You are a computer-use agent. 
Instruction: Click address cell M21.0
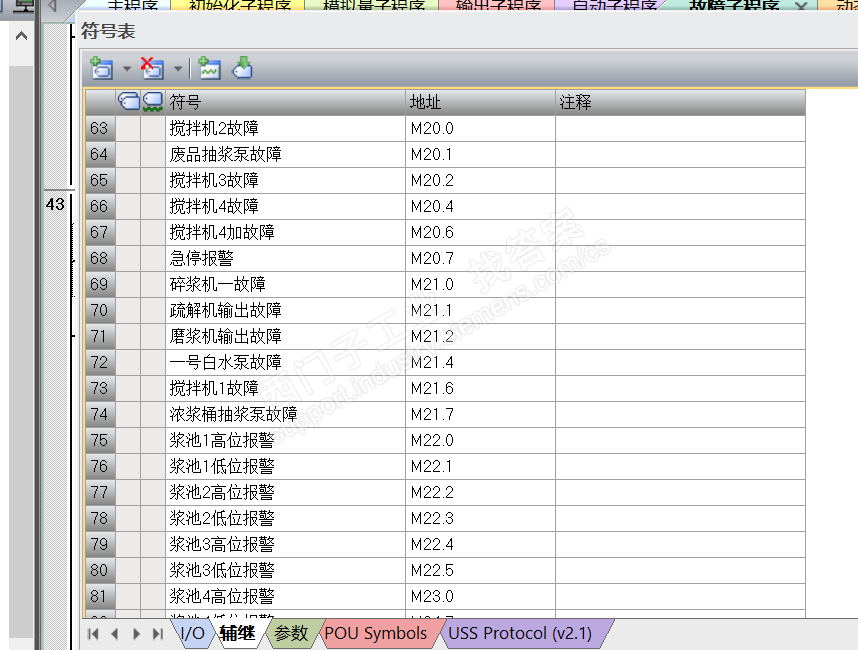[x=480, y=284]
